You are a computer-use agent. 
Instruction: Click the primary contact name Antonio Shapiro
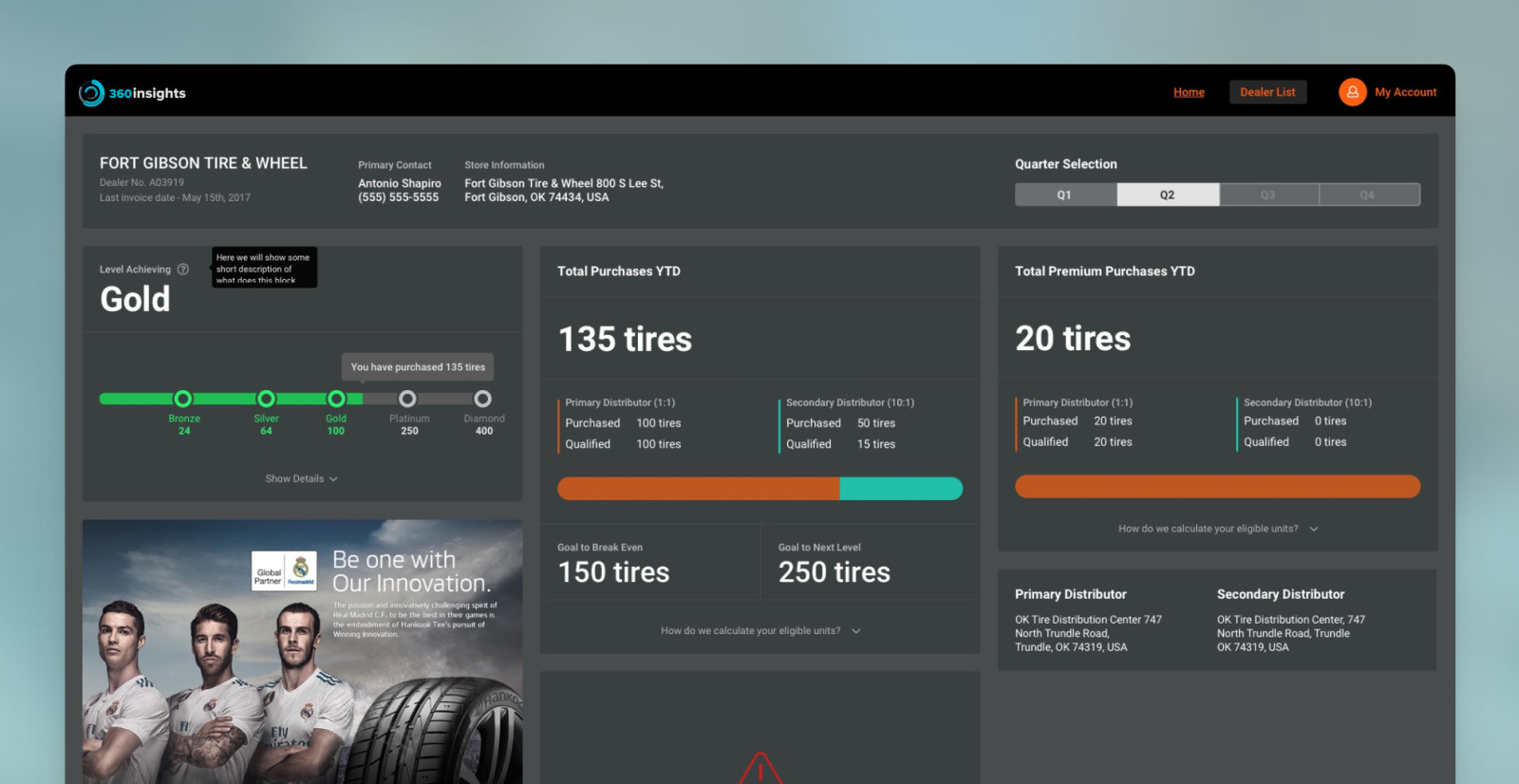pos(400,183)
